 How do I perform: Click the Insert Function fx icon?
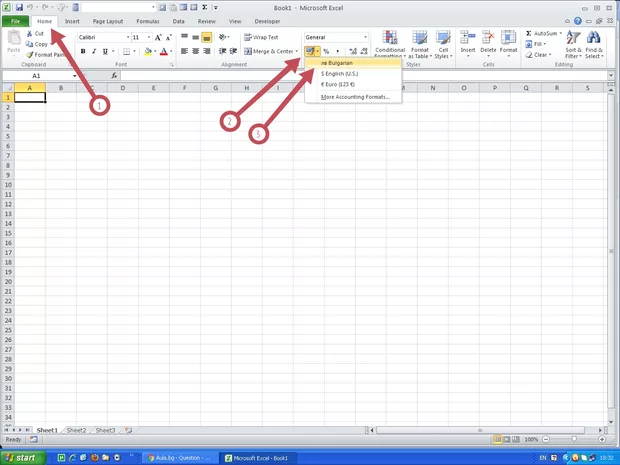tap(114, 76)
